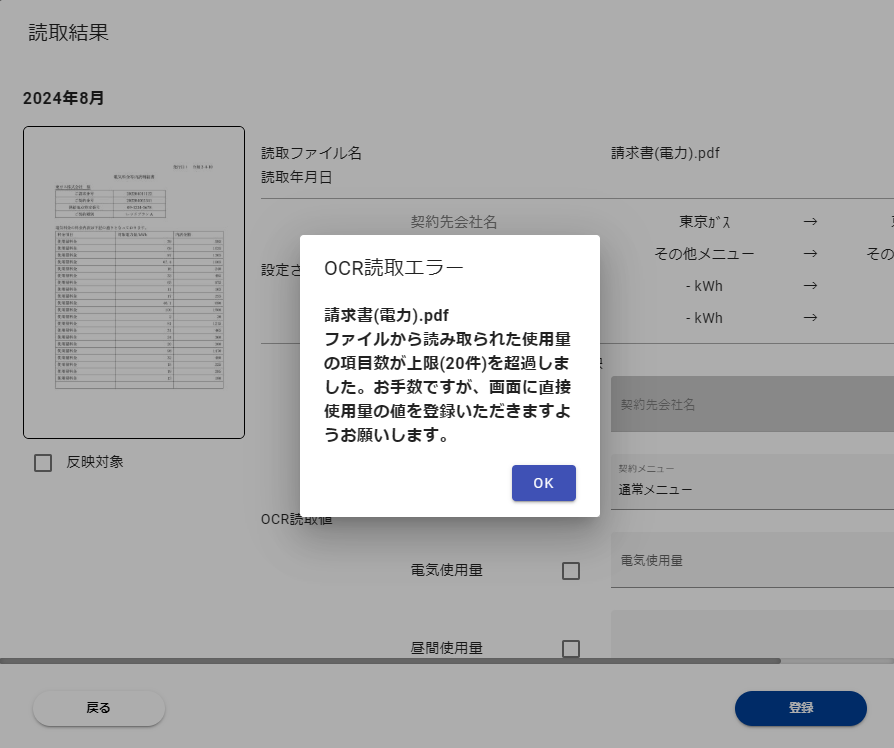The width and height of the screenshot is (894, 748).
Task: Check the 電気使用量 checkbox
Action: (571, 571)
